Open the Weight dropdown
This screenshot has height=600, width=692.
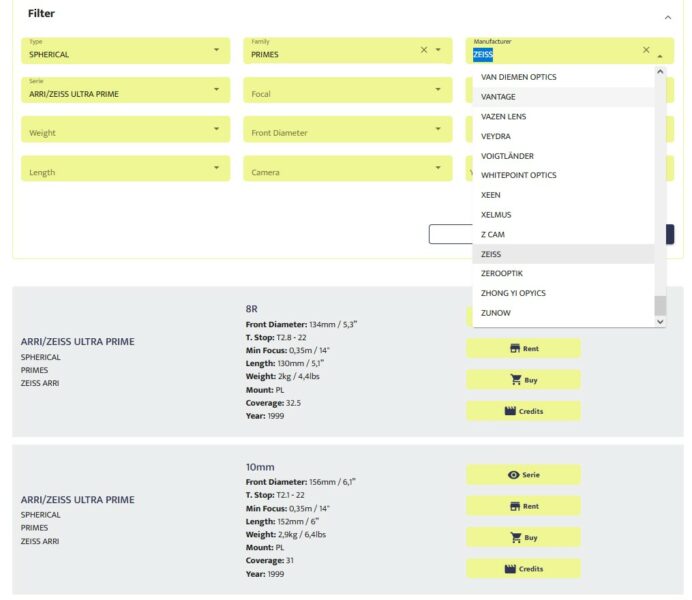pos(125,129)
